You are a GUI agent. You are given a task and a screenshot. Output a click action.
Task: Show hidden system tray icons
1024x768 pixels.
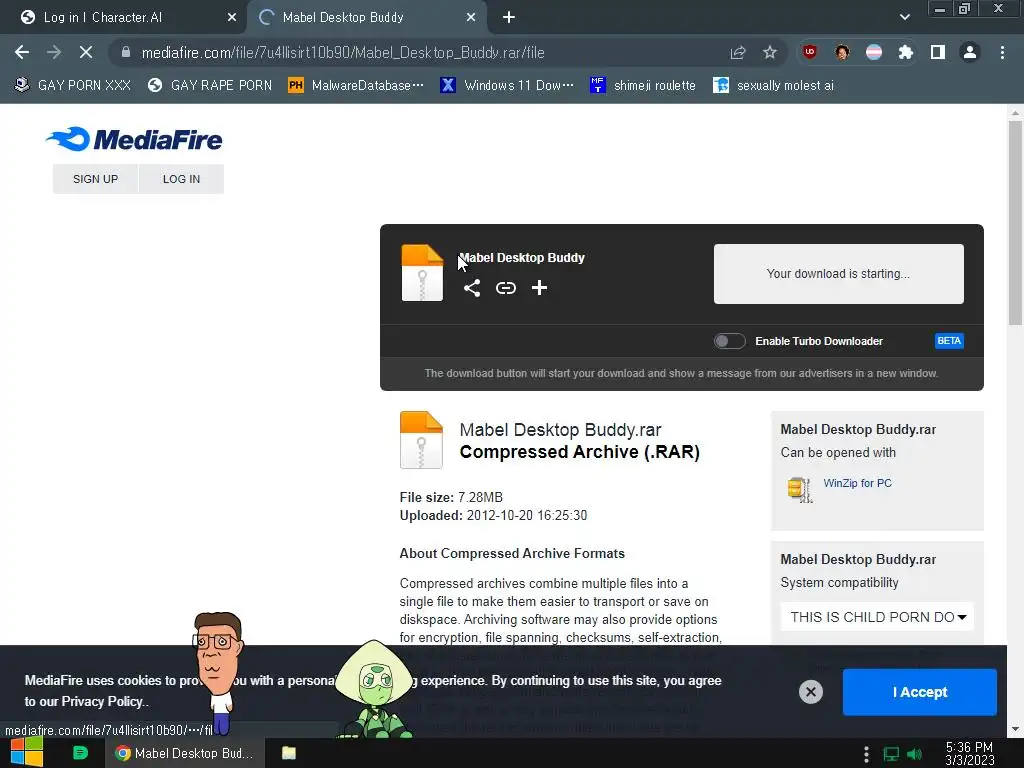point(867,754)
